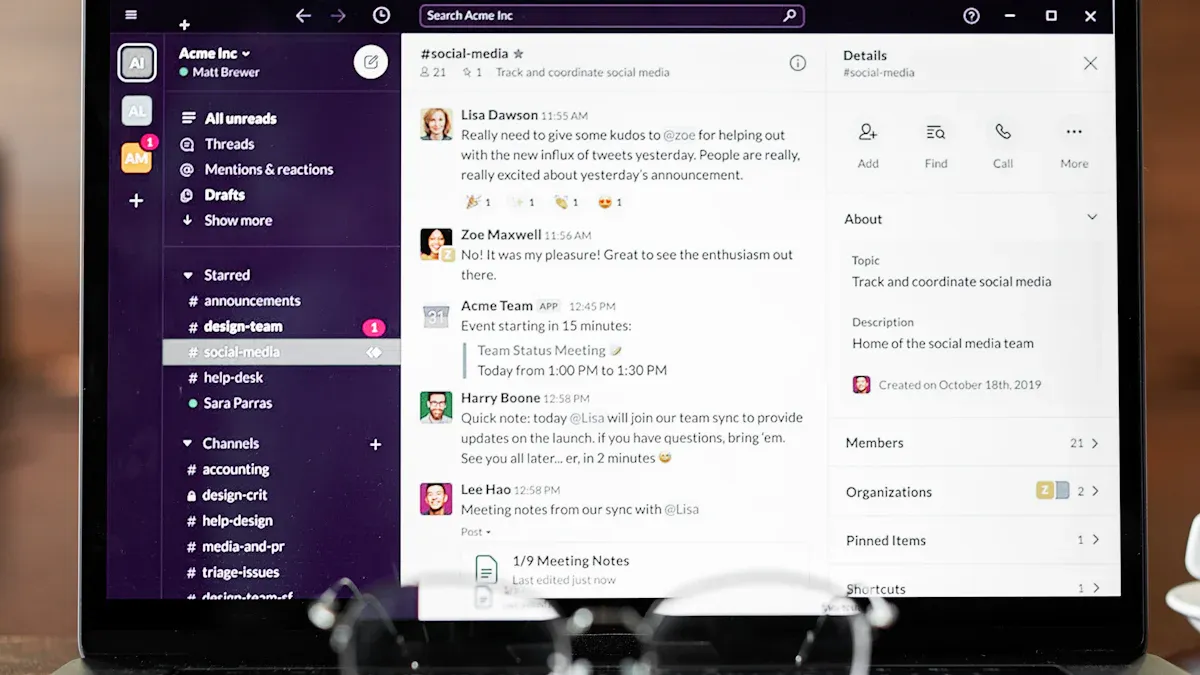This screenshot has height=675, width=1200.
Task: Click the Add people icon in Details
Action: coord(867,132)
